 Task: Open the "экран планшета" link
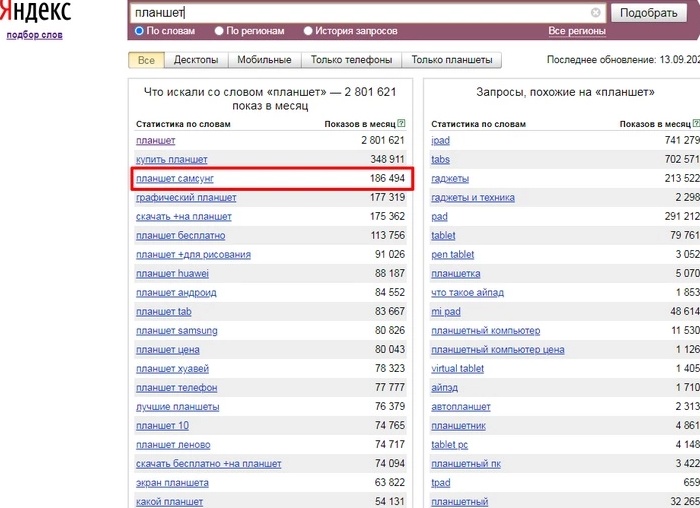tap(172, 483)
